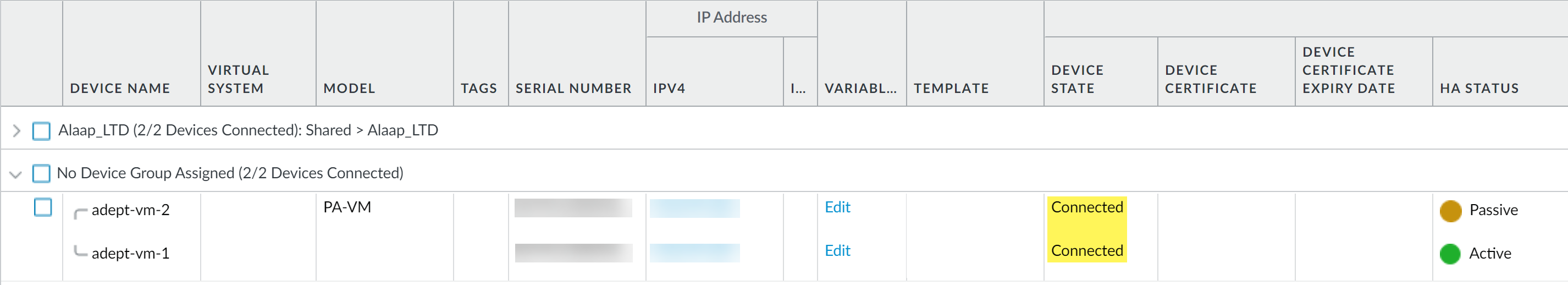This screenshot has width=1568, height=285.
Task: Click the adept-vm-1 HA tree connector icon
Action: (80, 251)
